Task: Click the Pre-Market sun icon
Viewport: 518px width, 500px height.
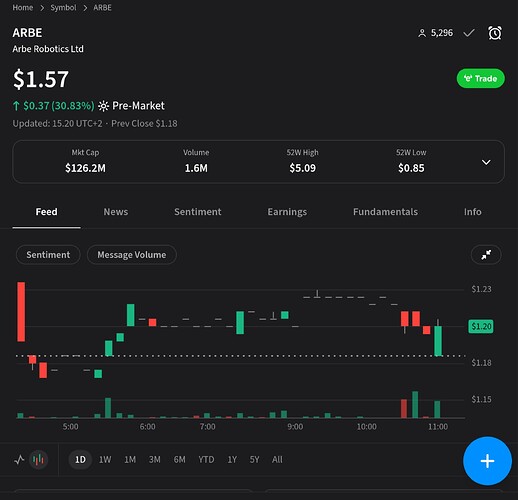Action: tap(103, 106)
